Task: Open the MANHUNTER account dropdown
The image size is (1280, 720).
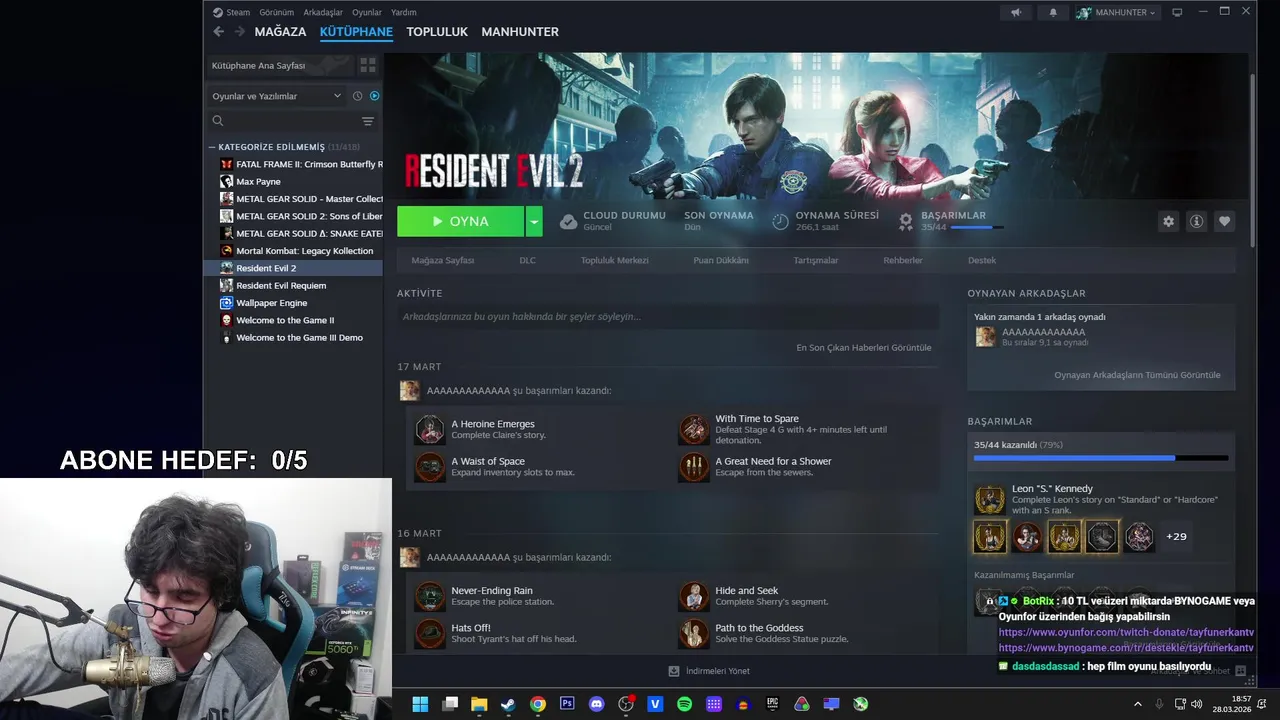Action: [1116, 13]
